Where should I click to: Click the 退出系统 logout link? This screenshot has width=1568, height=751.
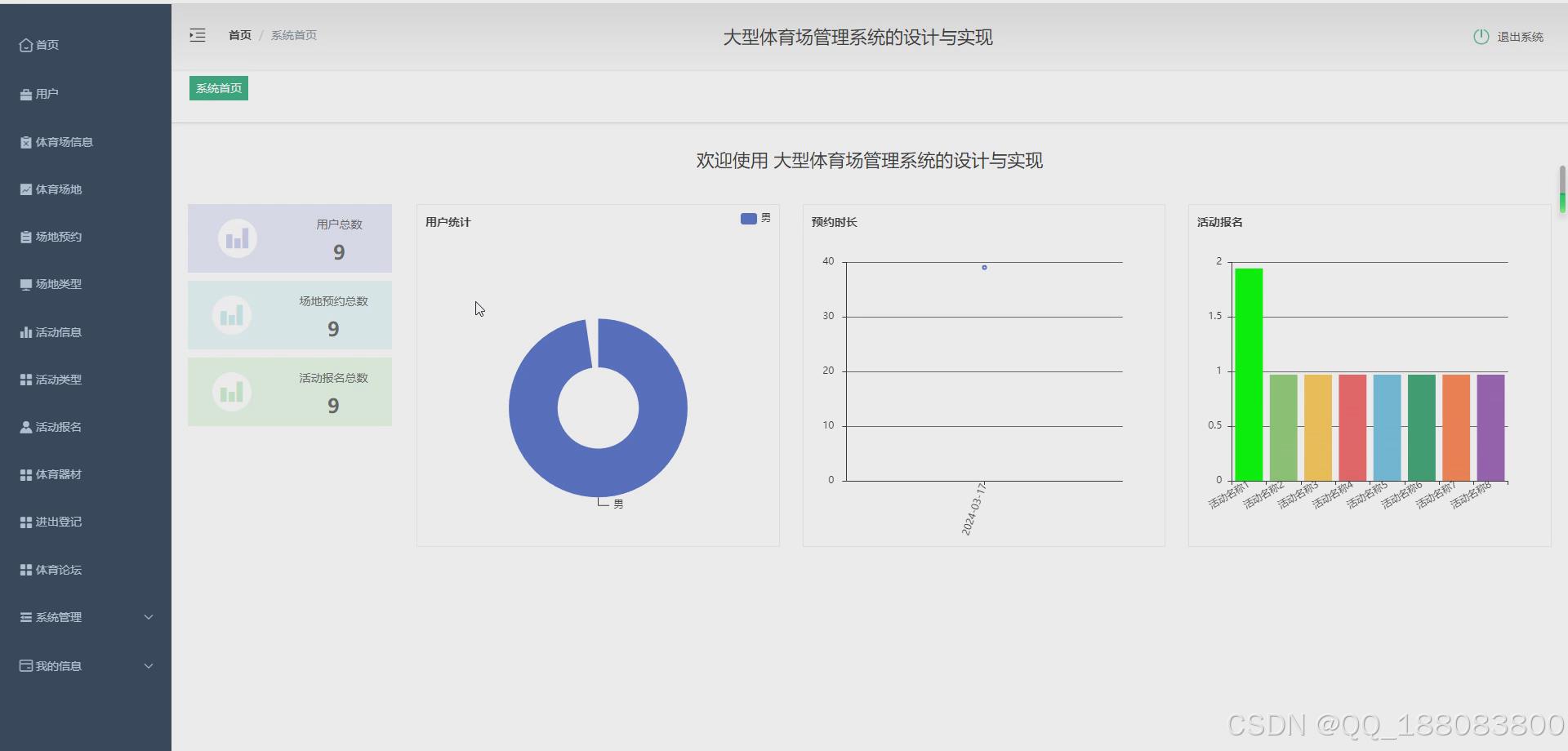[x=1520, y=36]
